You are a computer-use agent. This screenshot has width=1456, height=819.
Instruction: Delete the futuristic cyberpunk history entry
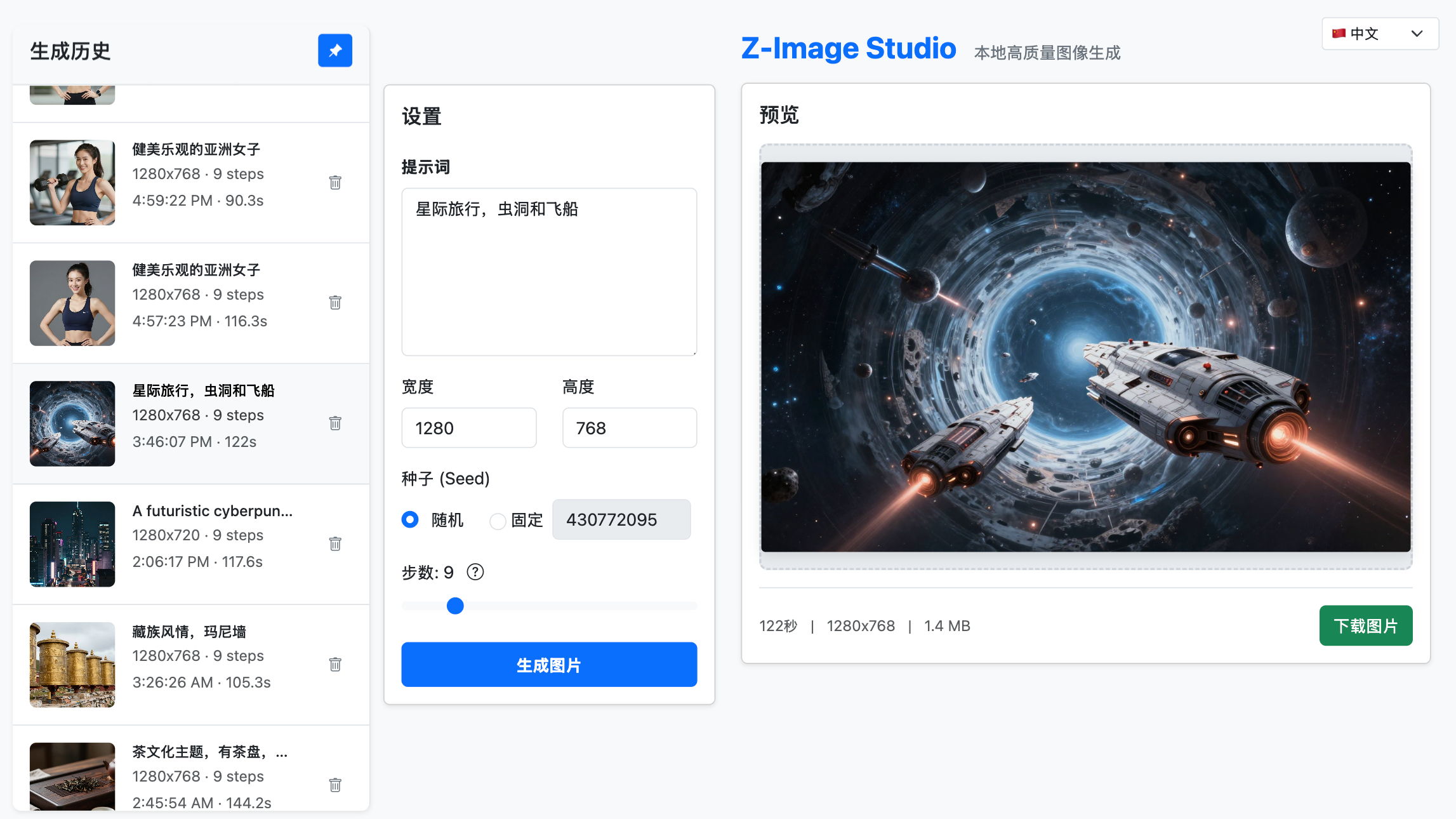(336, 543)
